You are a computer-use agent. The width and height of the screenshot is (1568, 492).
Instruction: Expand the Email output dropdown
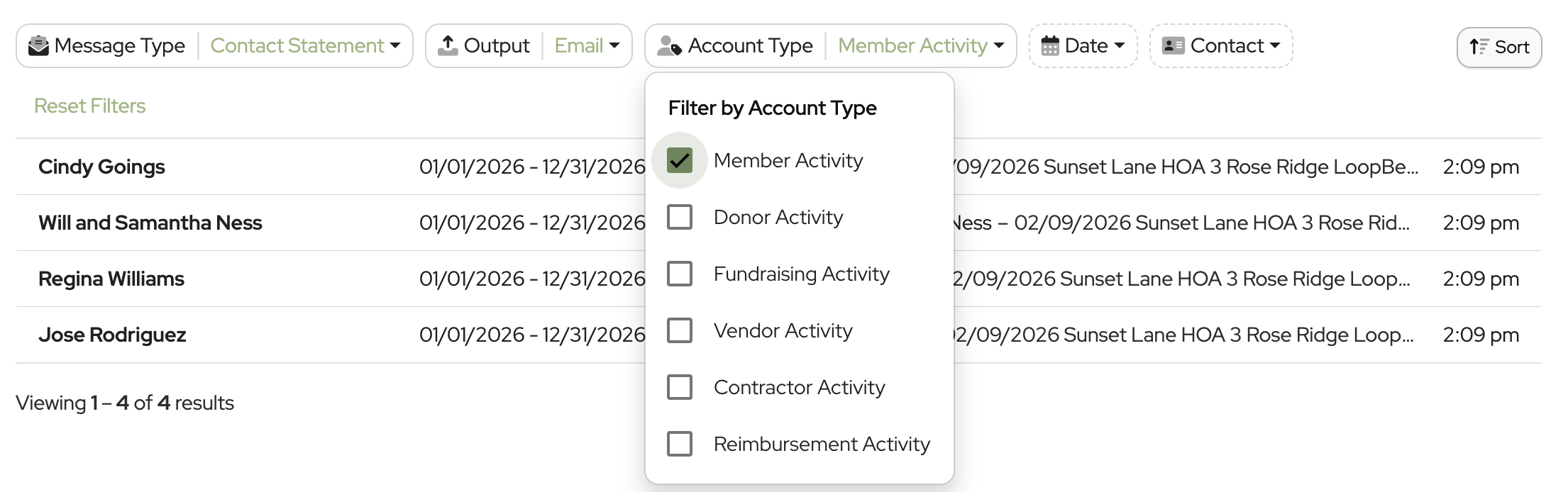[x=587, y=46]
